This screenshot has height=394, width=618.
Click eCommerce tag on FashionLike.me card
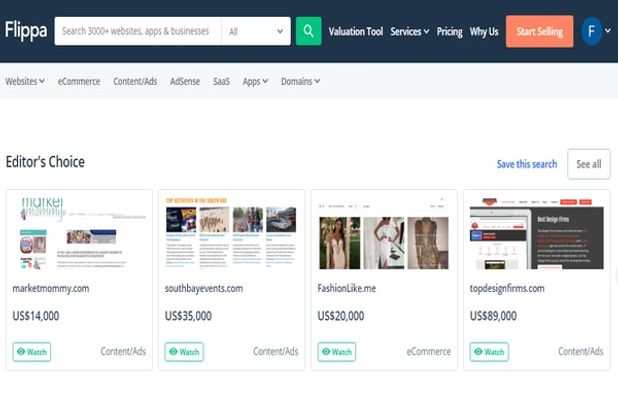429,351
